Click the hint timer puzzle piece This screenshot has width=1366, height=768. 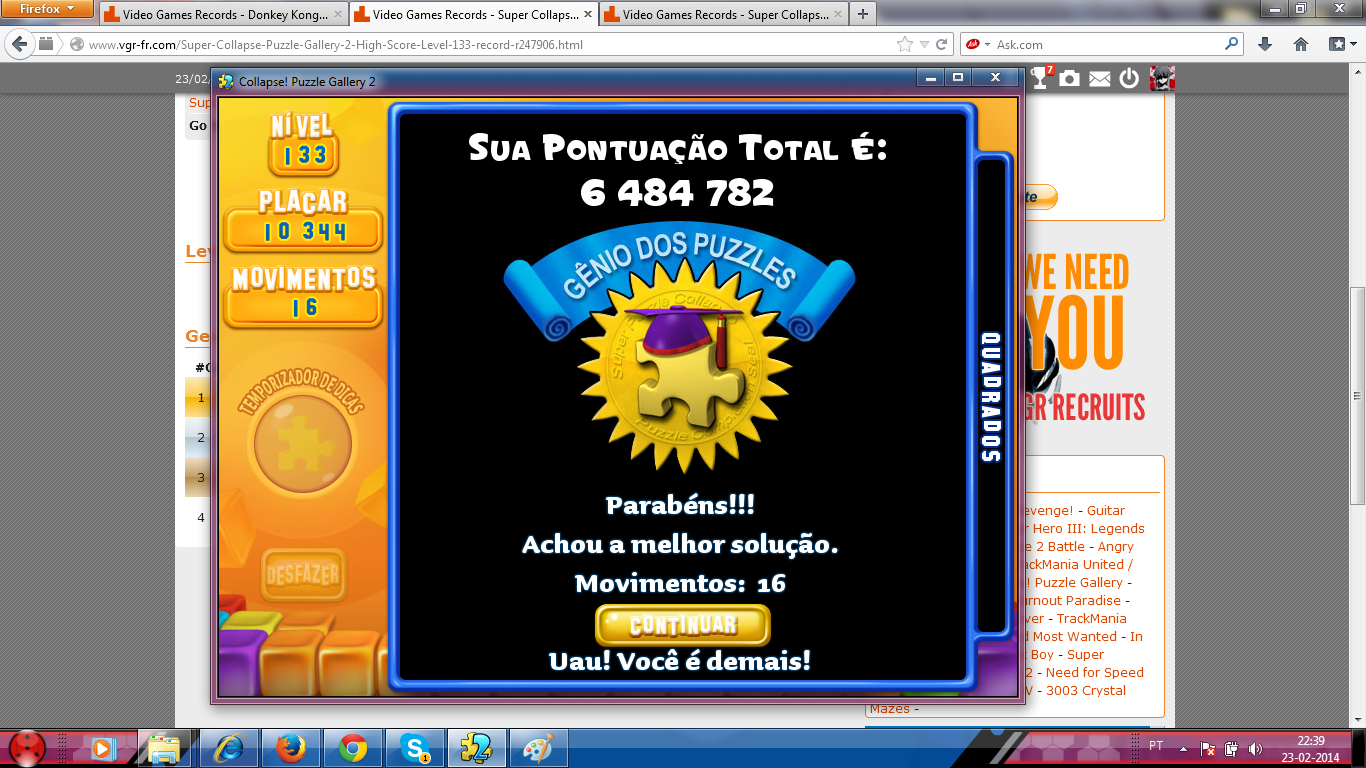click(x=303, y=443)
